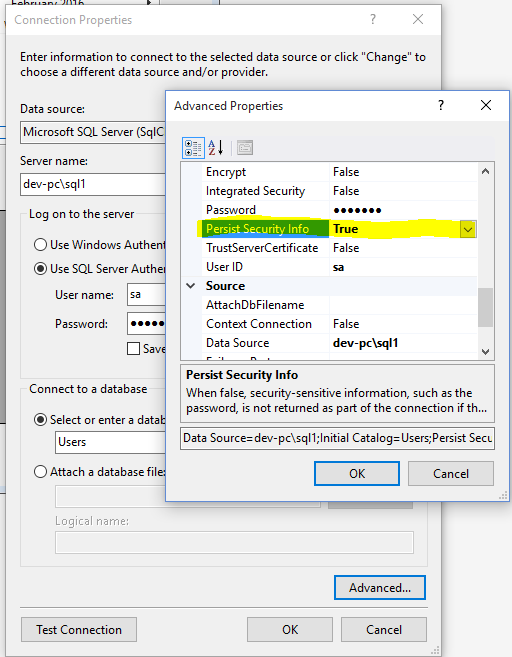Image resolution: width=512 pixels, height=657 pixels.
Task: Select the TrustServerCertificate property row
Action: coord(339,248)
